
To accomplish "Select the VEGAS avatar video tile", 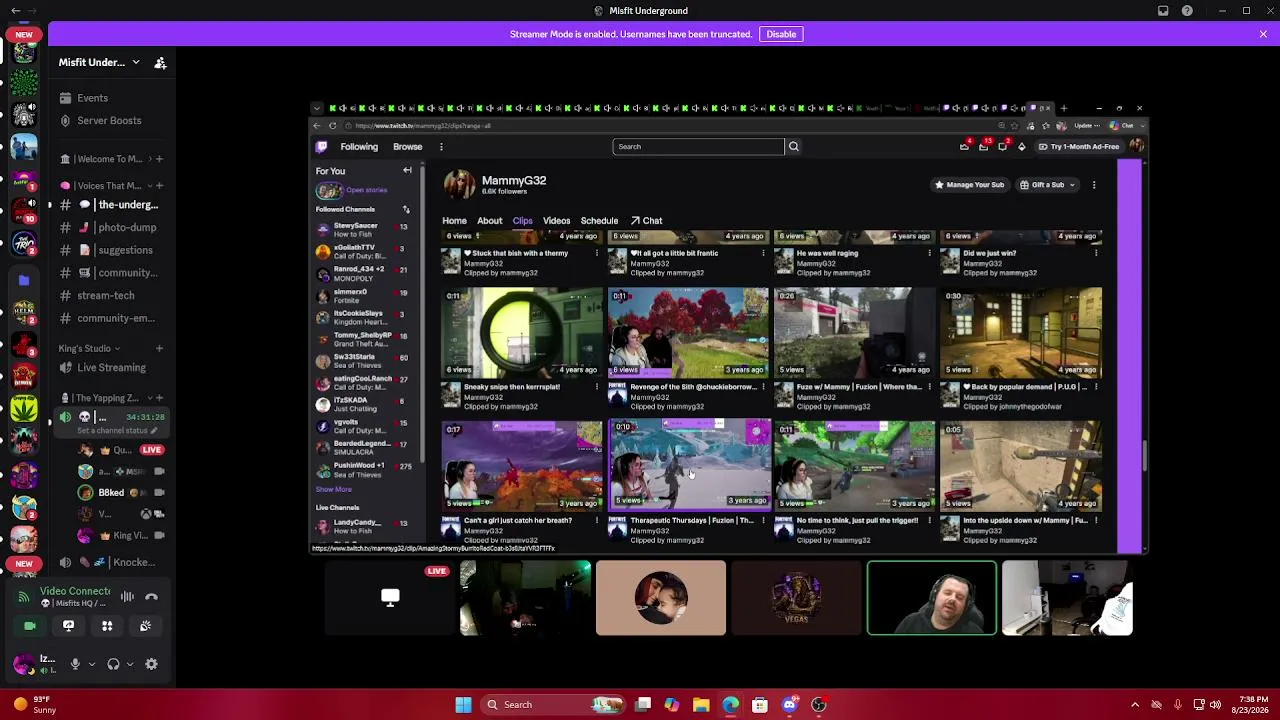I will point(796,598).
